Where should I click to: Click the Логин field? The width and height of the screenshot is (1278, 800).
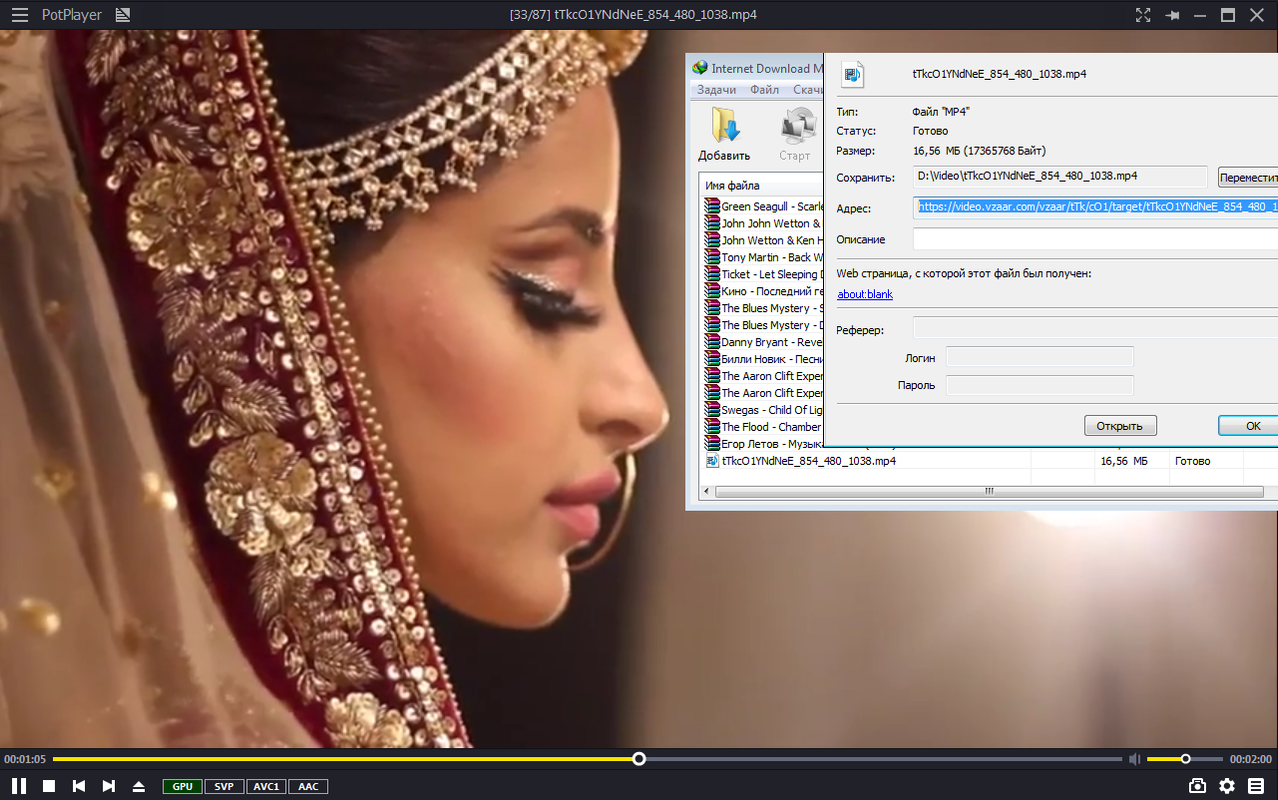pyautogui.click(x=1040, y=357)
